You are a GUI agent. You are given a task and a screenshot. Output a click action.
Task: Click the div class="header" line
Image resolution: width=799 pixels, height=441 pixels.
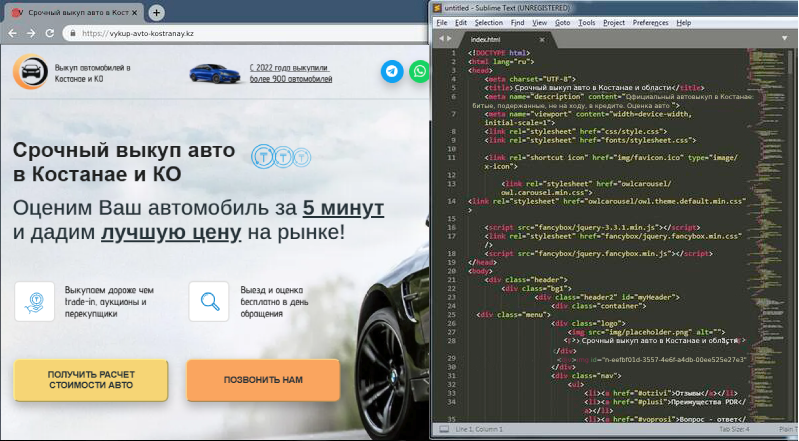(x=526, y=279)
